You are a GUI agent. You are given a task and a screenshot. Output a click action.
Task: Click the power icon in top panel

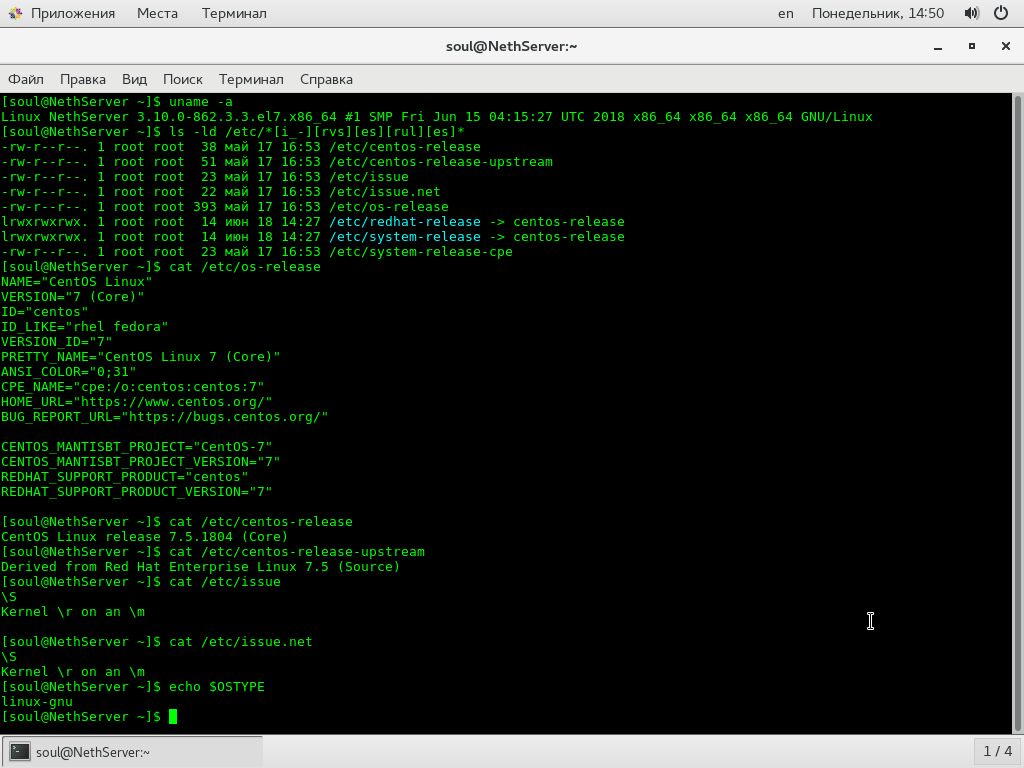click(1000, 13)
